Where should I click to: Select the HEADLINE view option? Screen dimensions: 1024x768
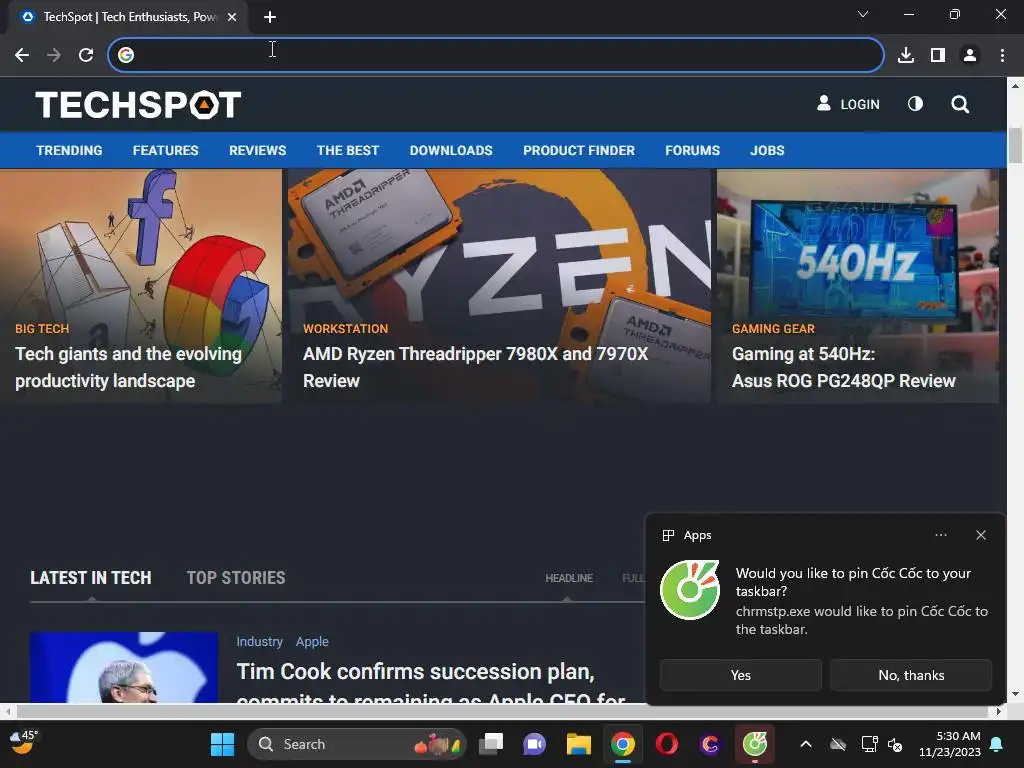[569, 578]
